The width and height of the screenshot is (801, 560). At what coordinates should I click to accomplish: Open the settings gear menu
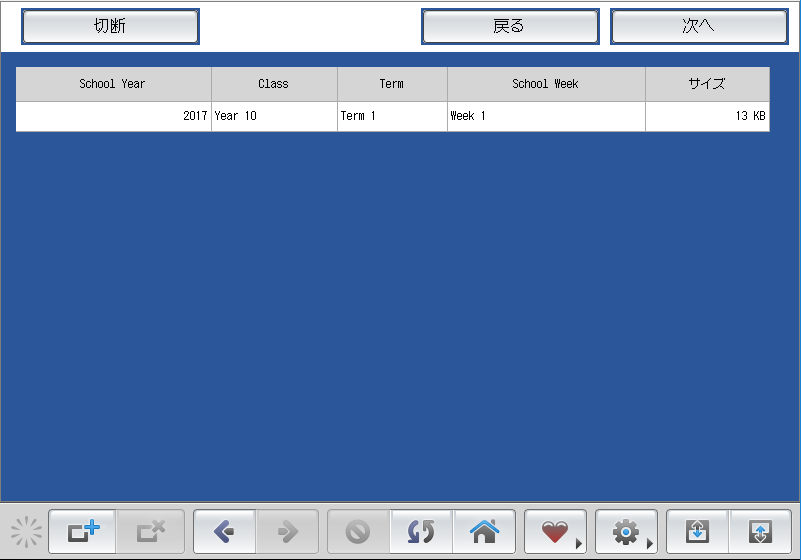pos(626,531)
